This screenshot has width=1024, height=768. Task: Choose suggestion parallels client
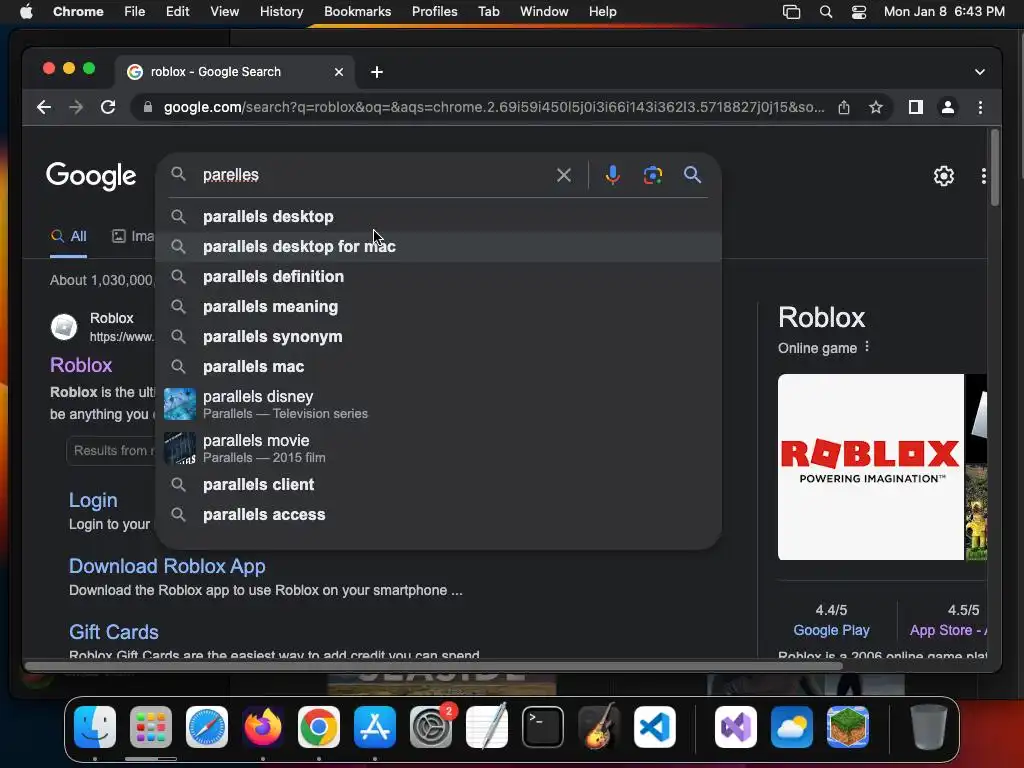tap(438, 485)
